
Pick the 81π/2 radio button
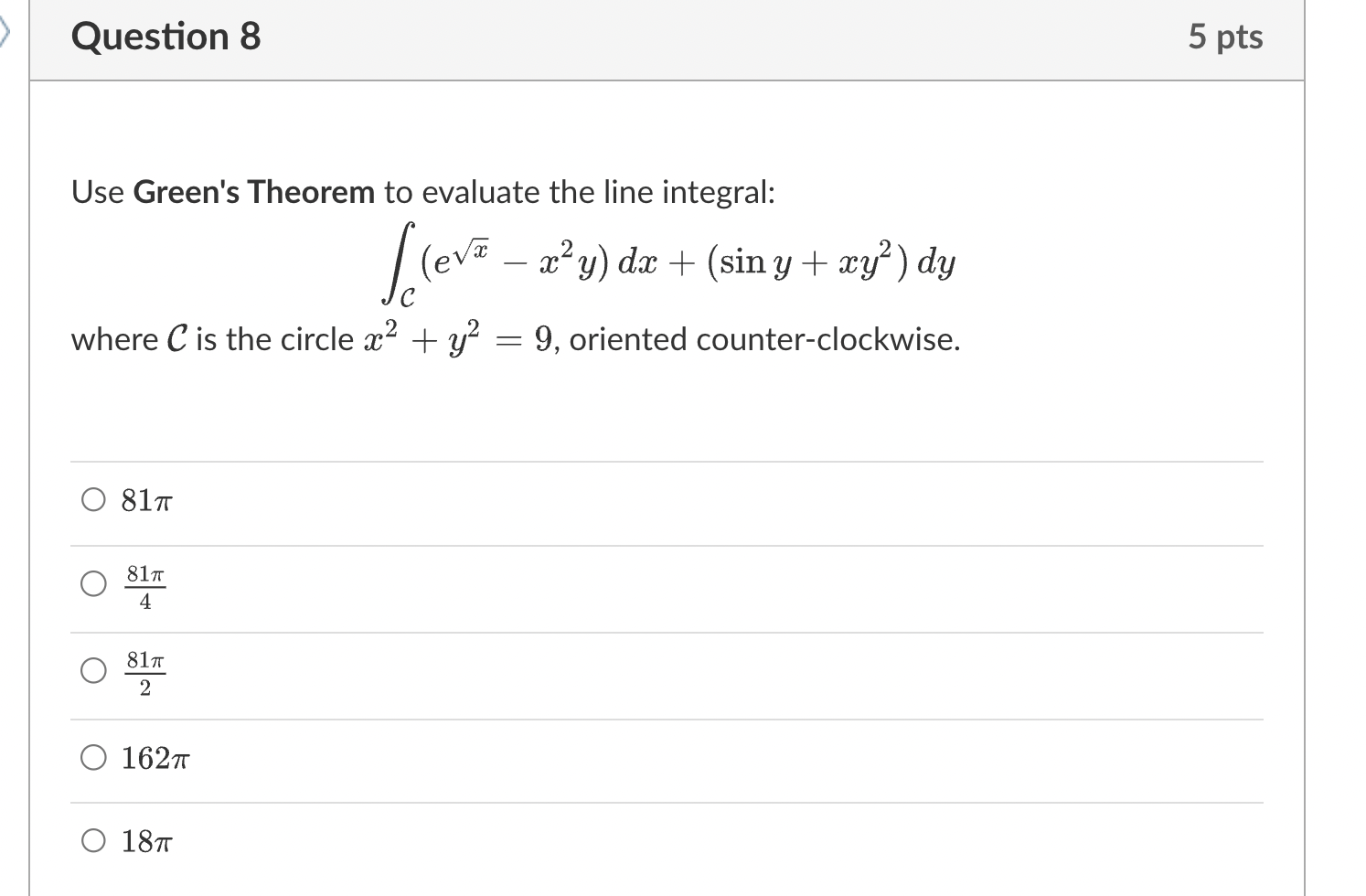92,670
